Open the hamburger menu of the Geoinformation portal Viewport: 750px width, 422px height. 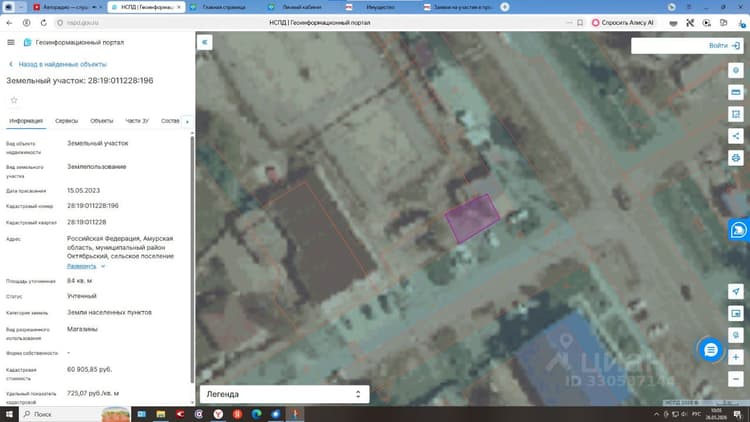pos(11,43)
